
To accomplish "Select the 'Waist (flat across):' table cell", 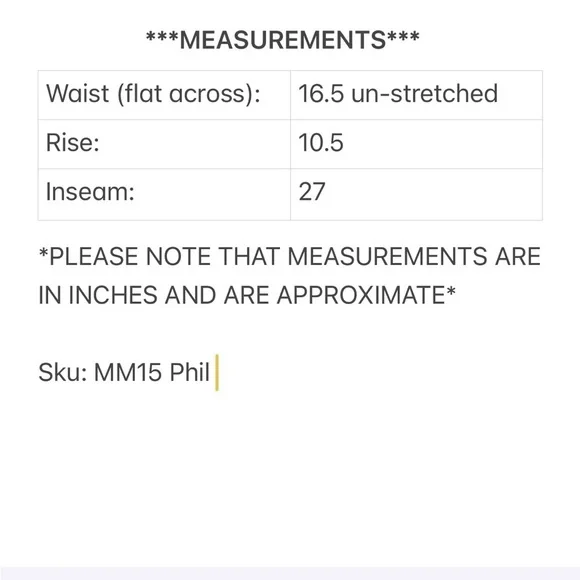I will 164,95.
